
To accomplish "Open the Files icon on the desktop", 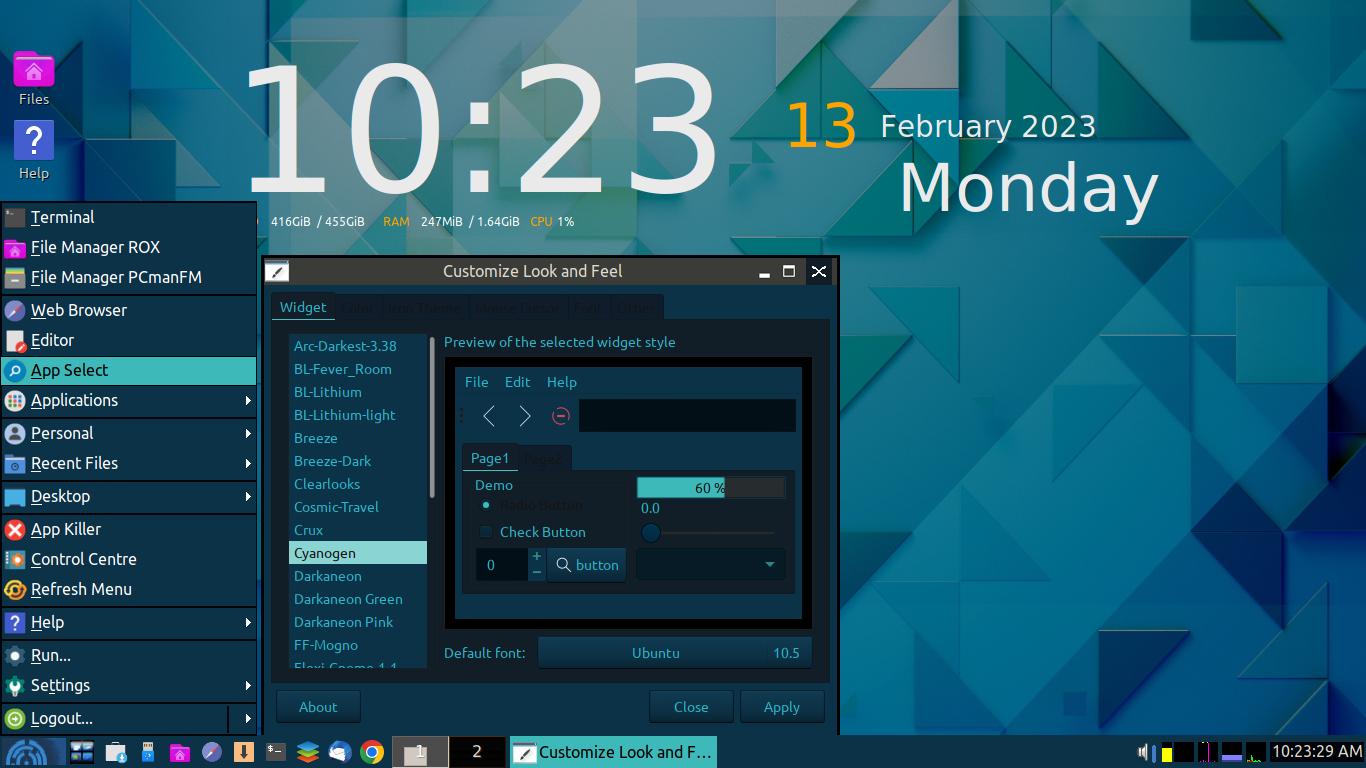I will [x=33, y=70].
